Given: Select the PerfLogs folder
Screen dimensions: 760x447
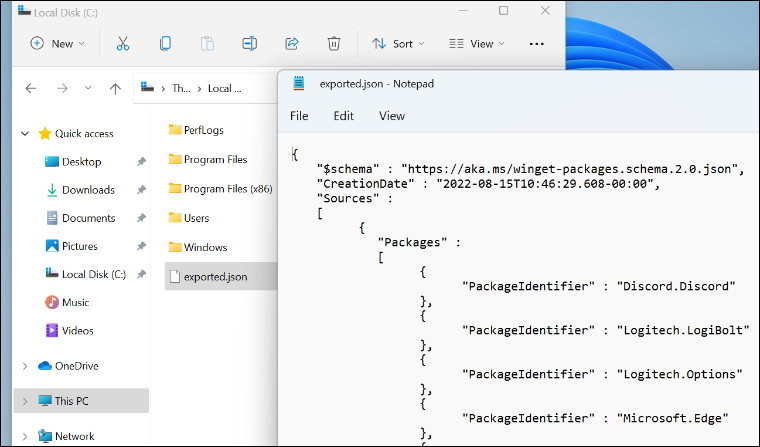Looking at the screenshot, I should [196, 130].
